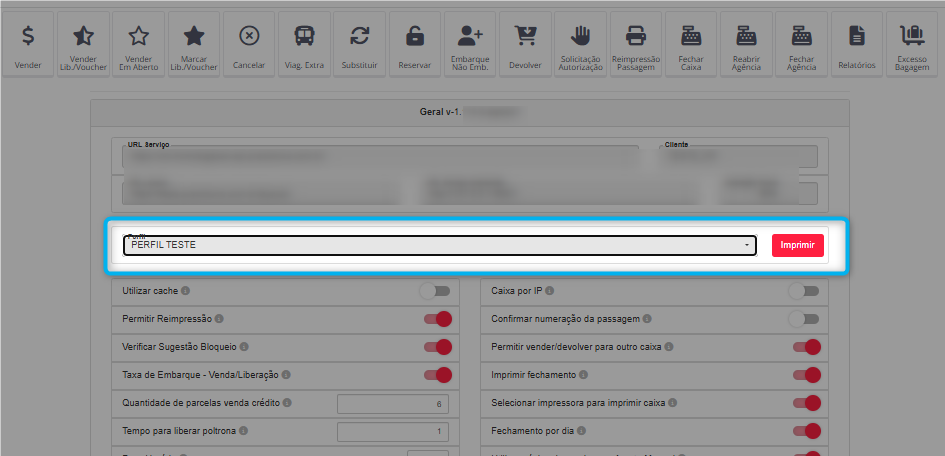Open Devolver shopping cart icon

pos(525,36)
